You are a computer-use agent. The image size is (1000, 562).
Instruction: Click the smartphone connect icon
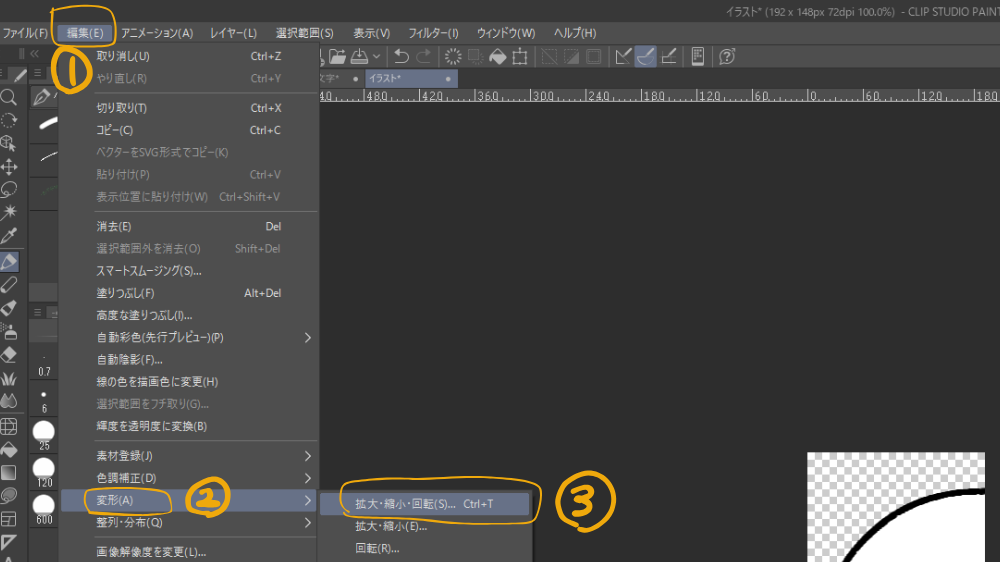coord(698,57)
